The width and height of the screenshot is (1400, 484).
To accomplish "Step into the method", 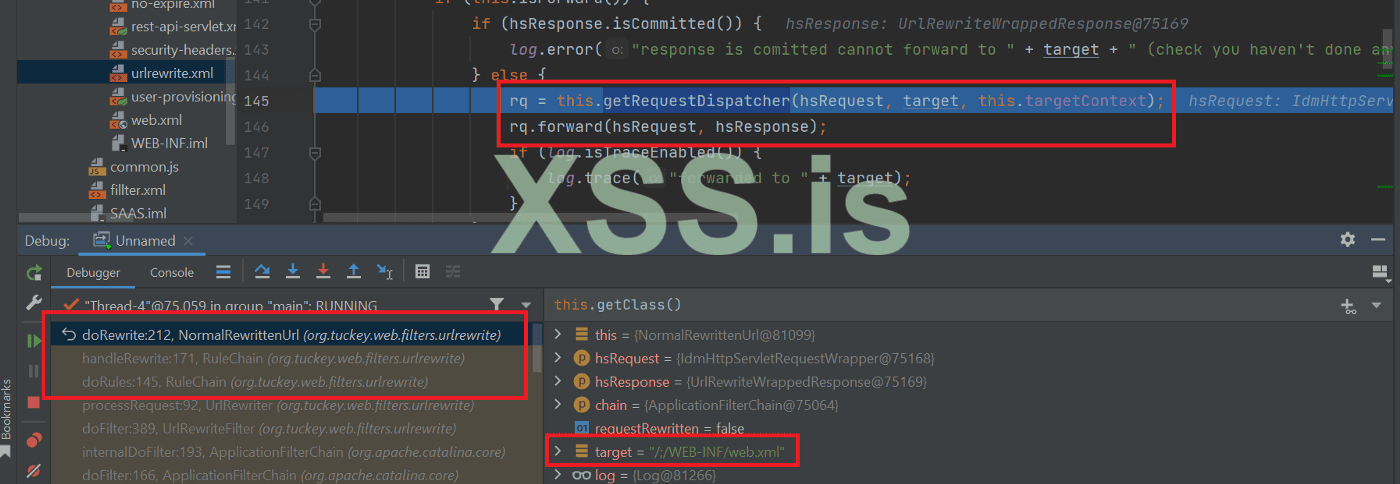I will tap(293, 272).
